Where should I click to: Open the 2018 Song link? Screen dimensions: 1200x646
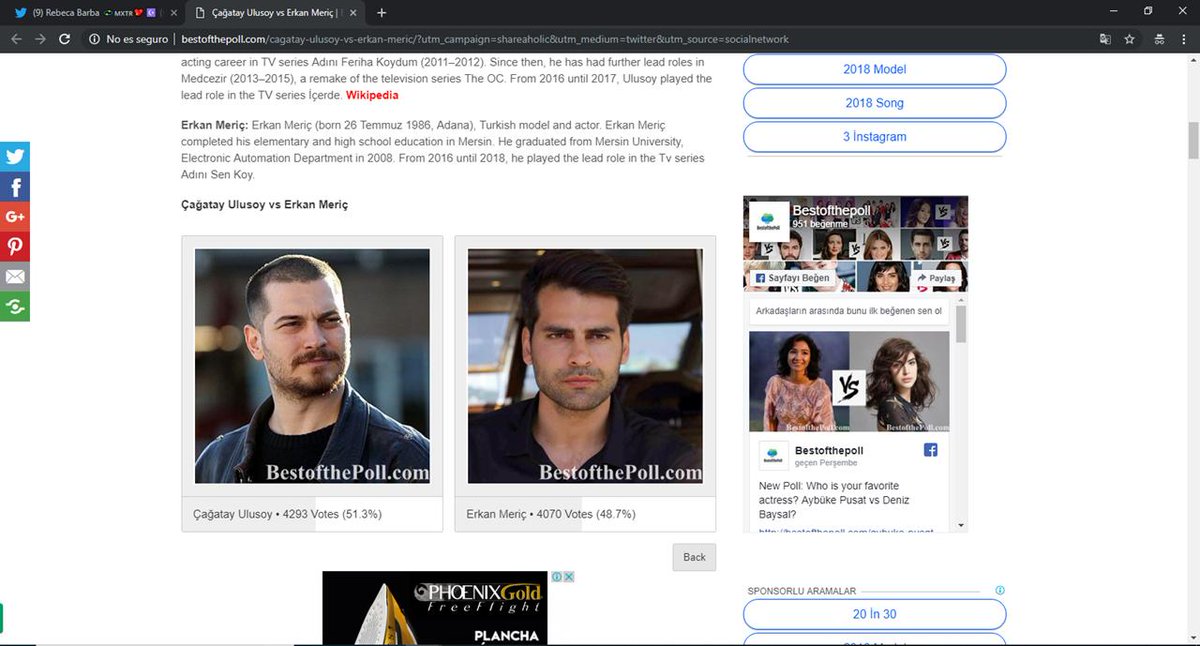[875, 103]
